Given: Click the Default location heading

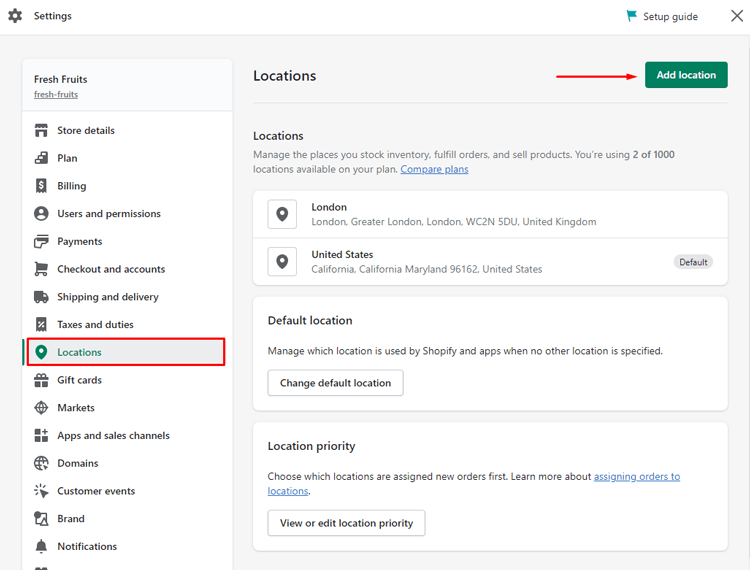Looking at the screenshot, I should coord(310,320).
